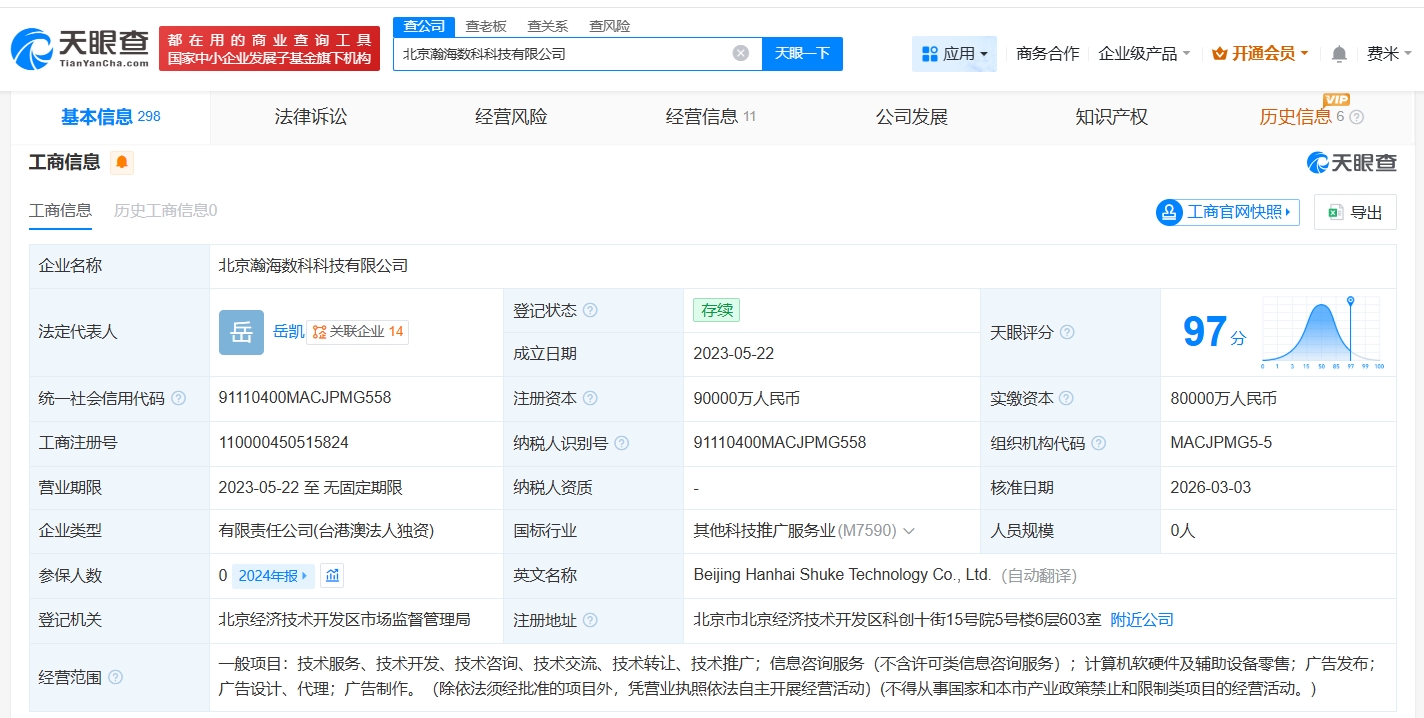This screenshot has width=1424, height=718.
Task: Switch to the 法律诉讼 tab
Action: tap(311, 117)
